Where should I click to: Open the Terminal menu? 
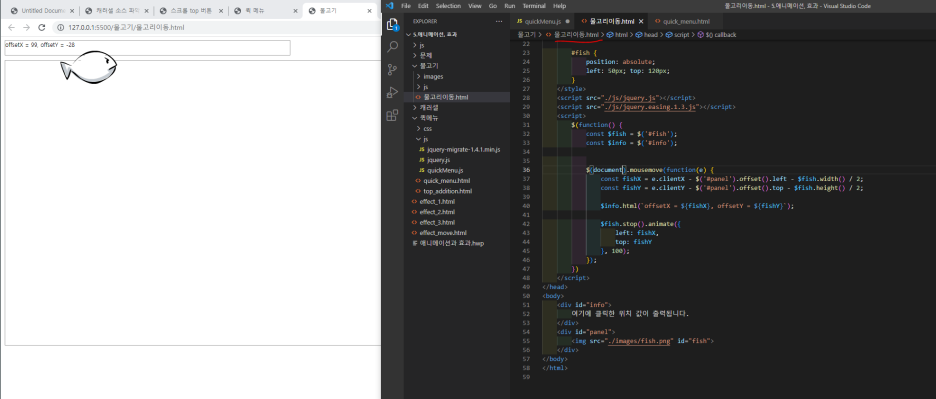pyautogui.click(x=534, y=5)
